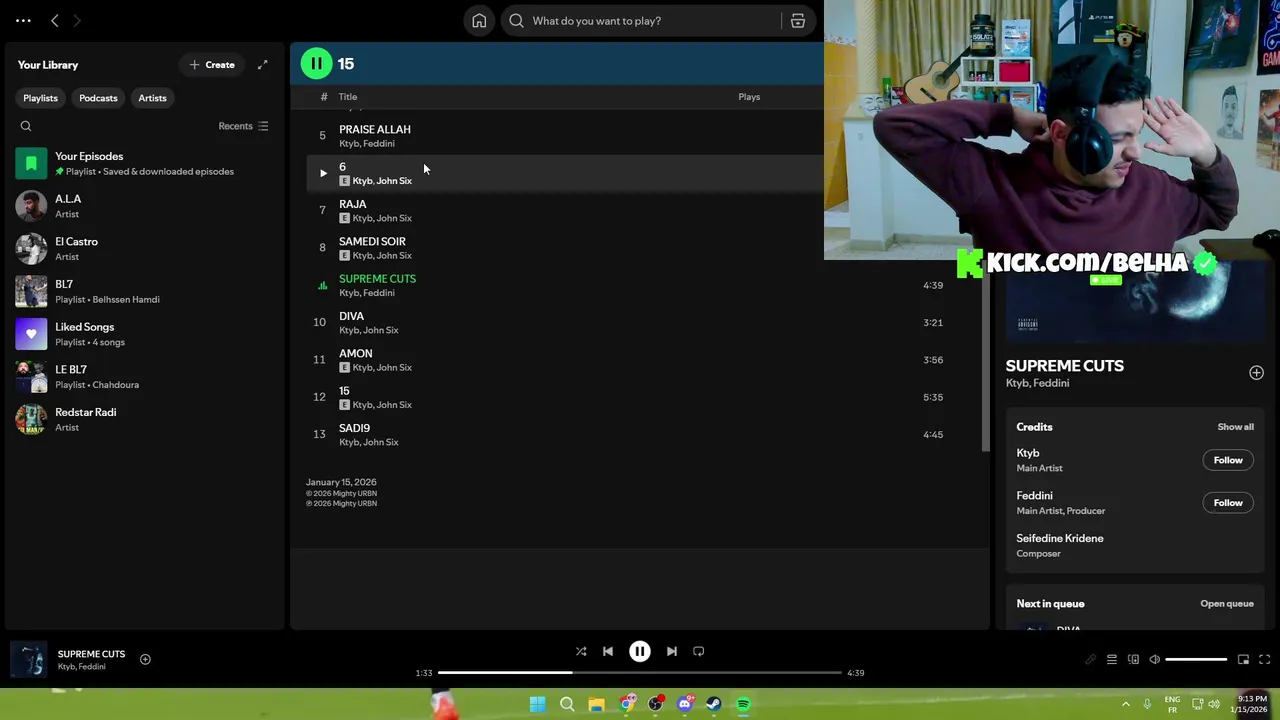Open Spotify Home via house icon
Screen dimensions: 1280x720
coord(479,21)
